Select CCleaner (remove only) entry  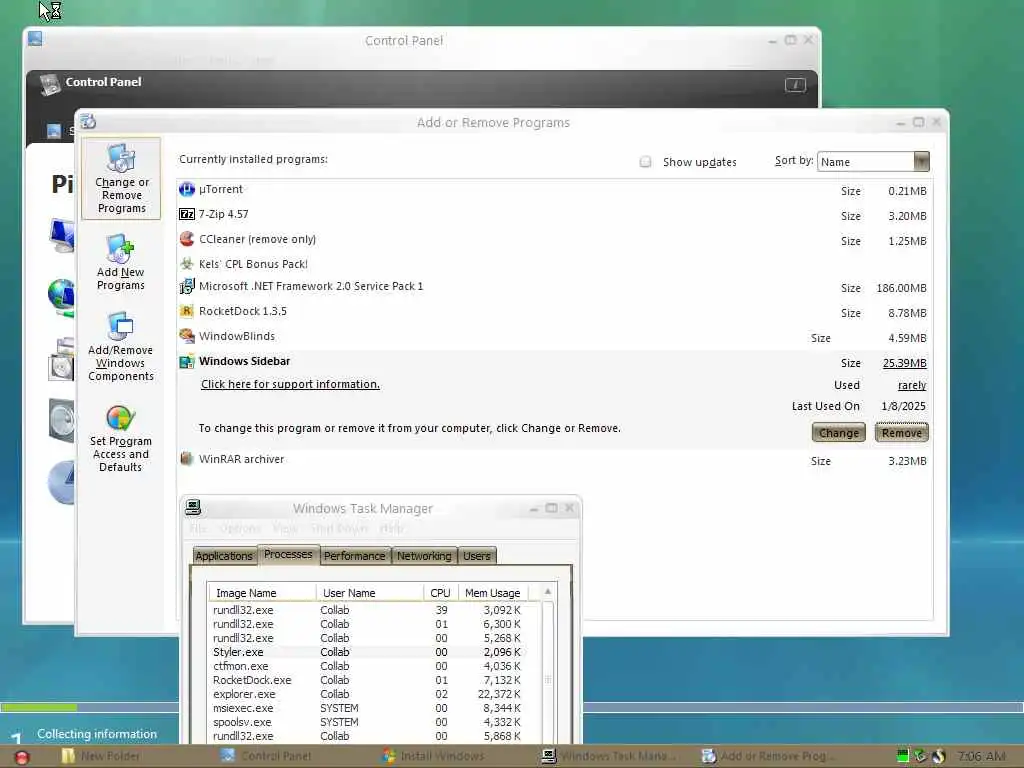554,240
